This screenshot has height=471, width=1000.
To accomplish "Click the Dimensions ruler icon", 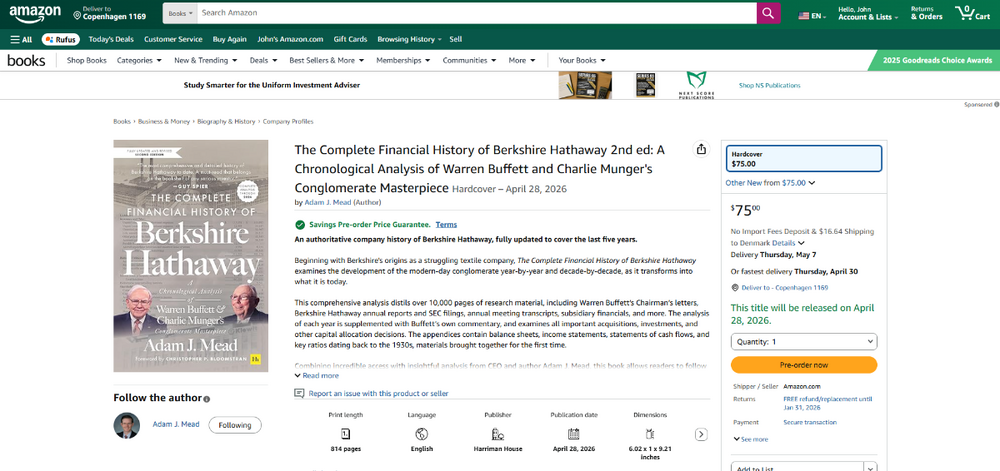I will [x=650, y=434].
